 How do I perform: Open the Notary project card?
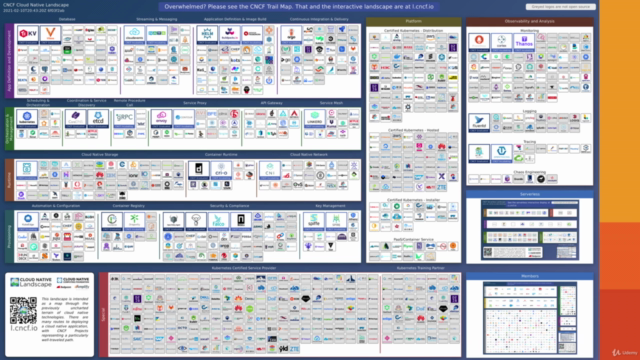coord(241,222)
